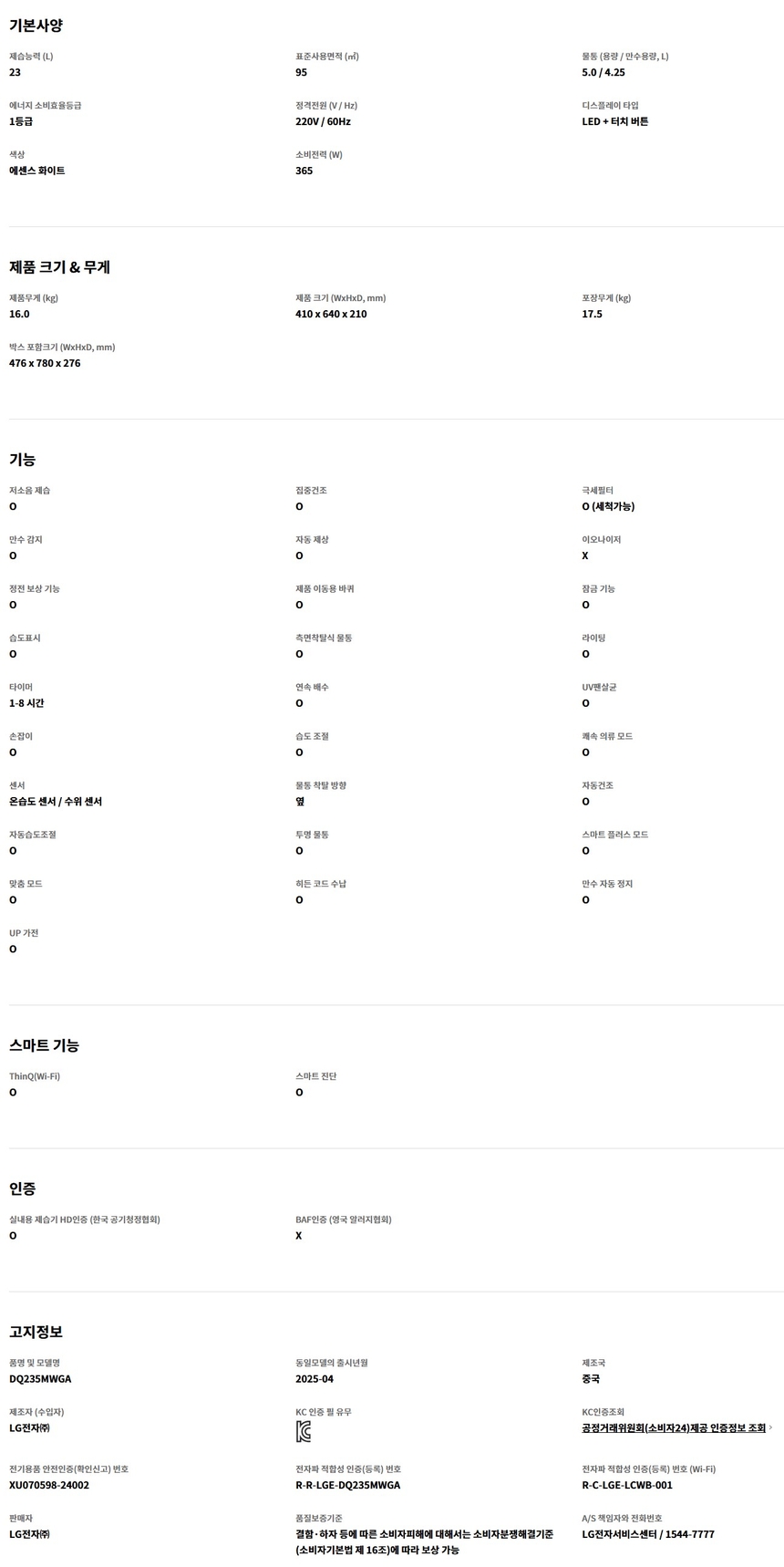Click the 기능 section heading

pos(22,460)
